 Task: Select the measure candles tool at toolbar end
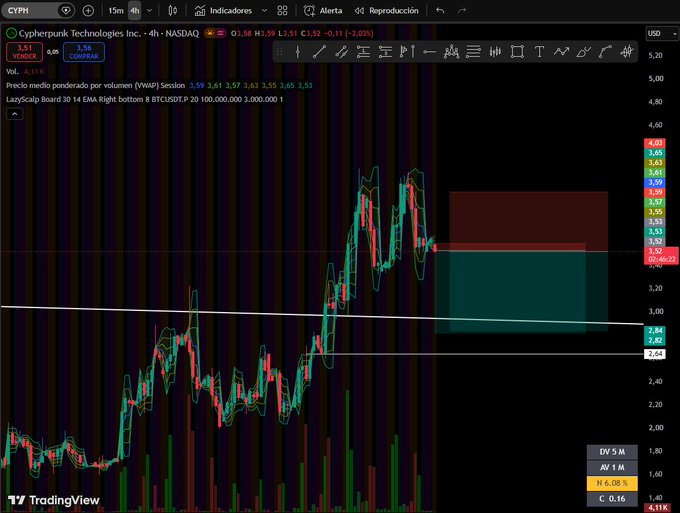tap(627, 52)
